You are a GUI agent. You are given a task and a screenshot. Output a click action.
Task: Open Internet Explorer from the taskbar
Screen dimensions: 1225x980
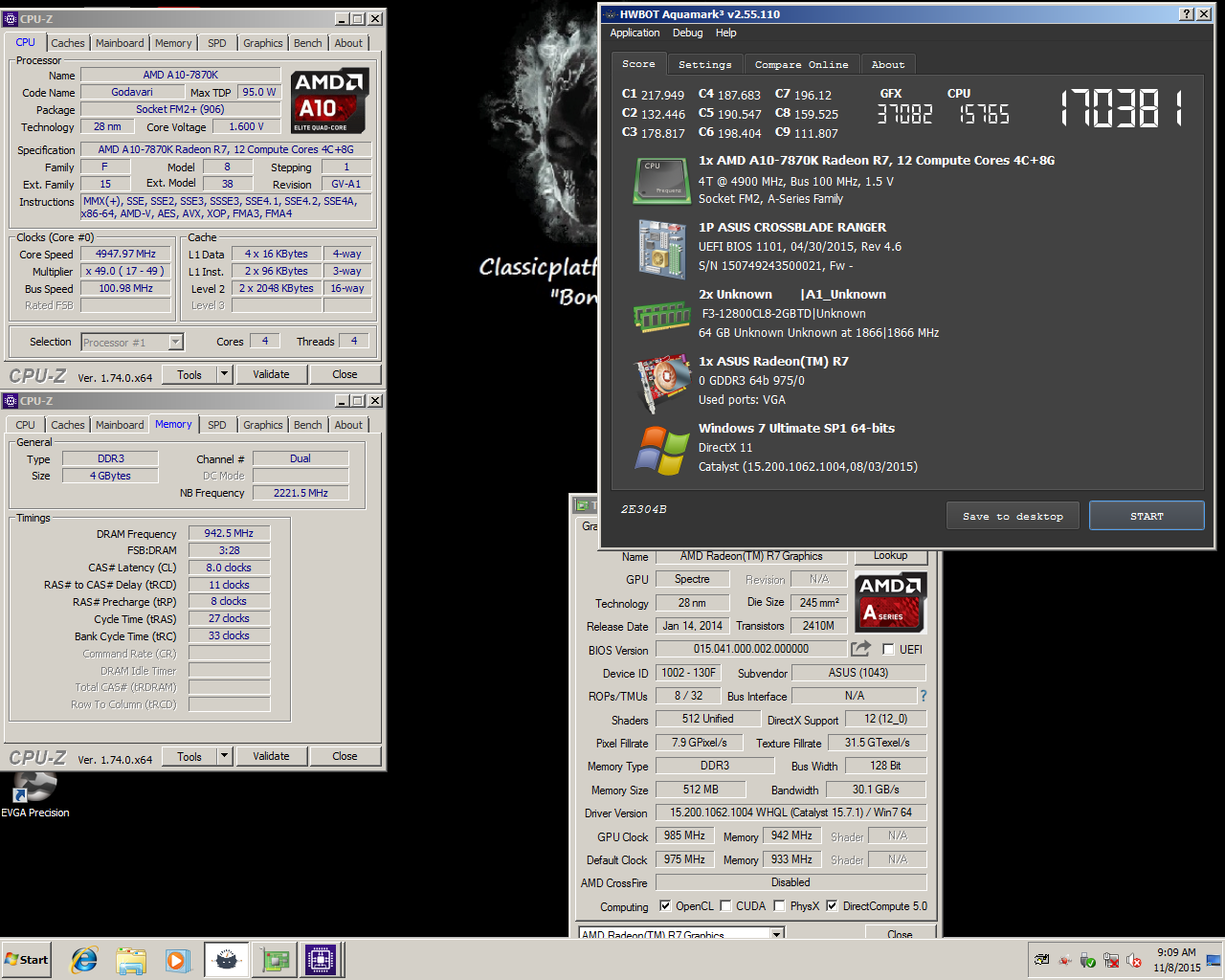(x=84, y=960)
